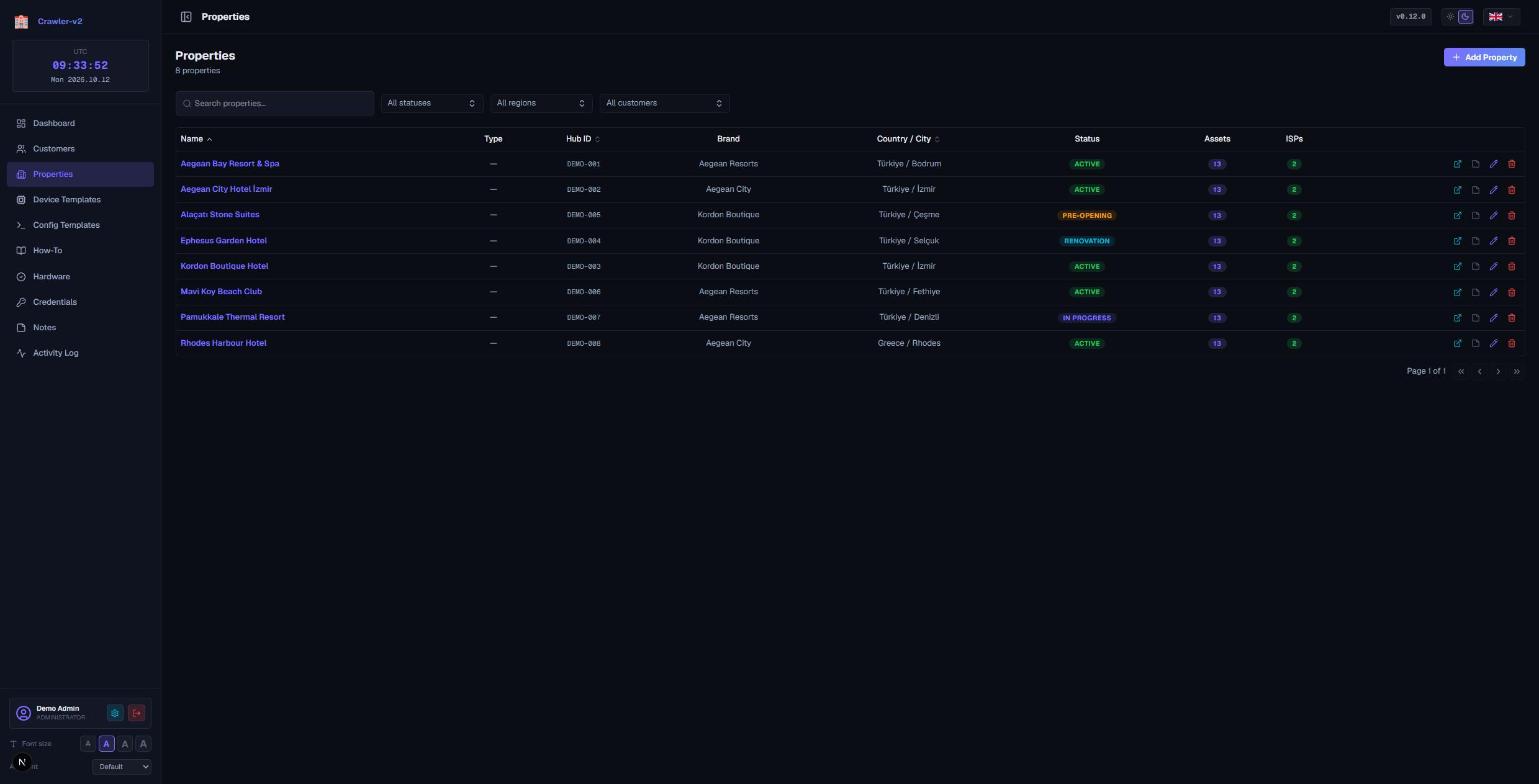
Task: Focus the Search properties input field
Action: (275, 103)
